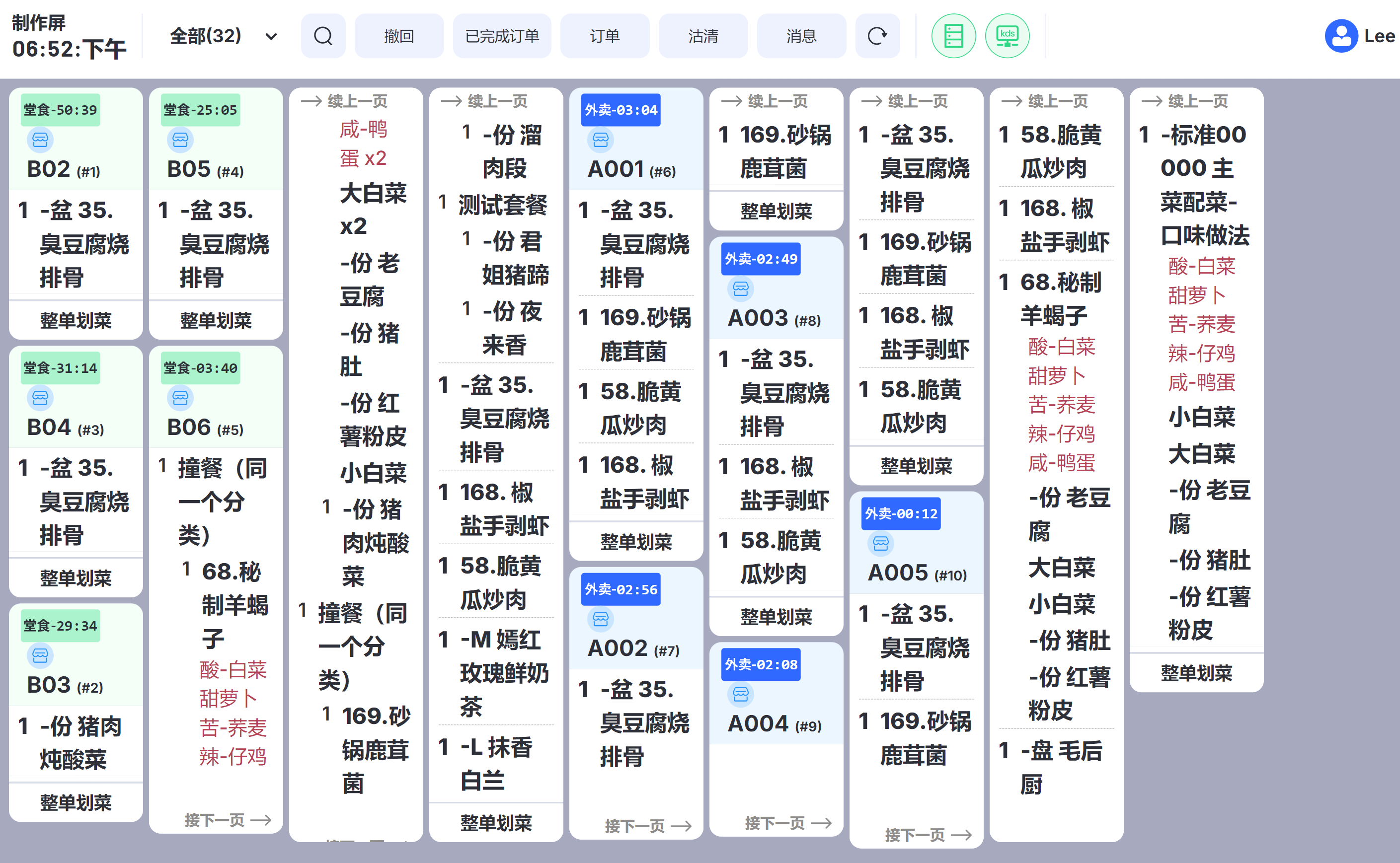Screen dimensions: 1400x863
Task: Select the 堂食-50:39 timer badge
Action: (x=61, y=110)
